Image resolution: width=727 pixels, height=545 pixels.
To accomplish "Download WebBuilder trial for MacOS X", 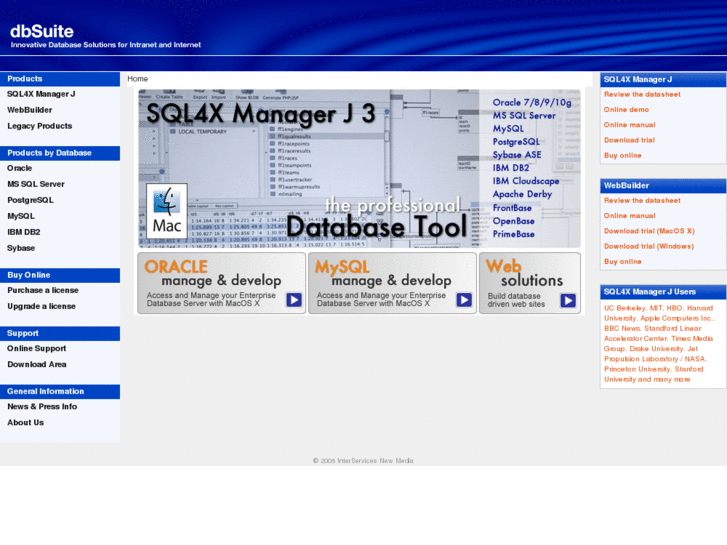I will point(649,231).
